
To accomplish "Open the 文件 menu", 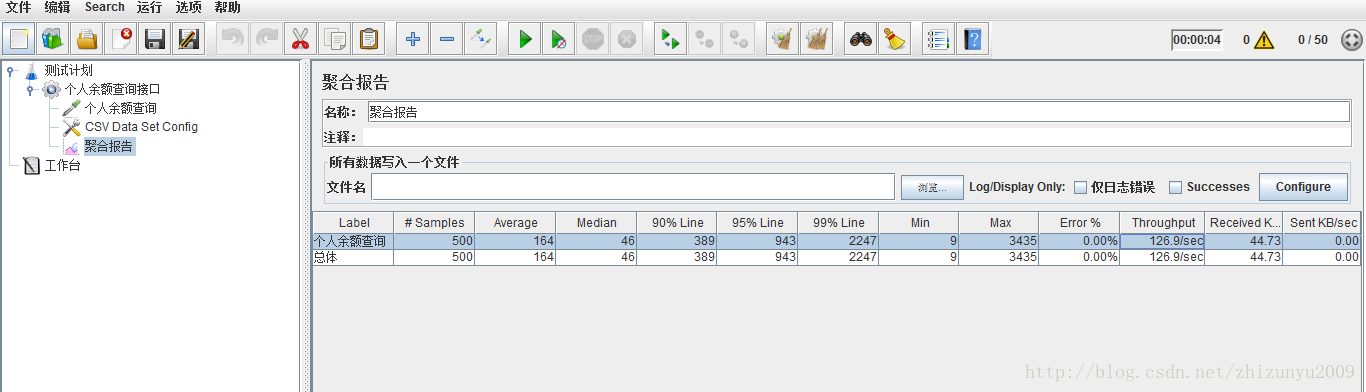I will [x=19, y=7].
